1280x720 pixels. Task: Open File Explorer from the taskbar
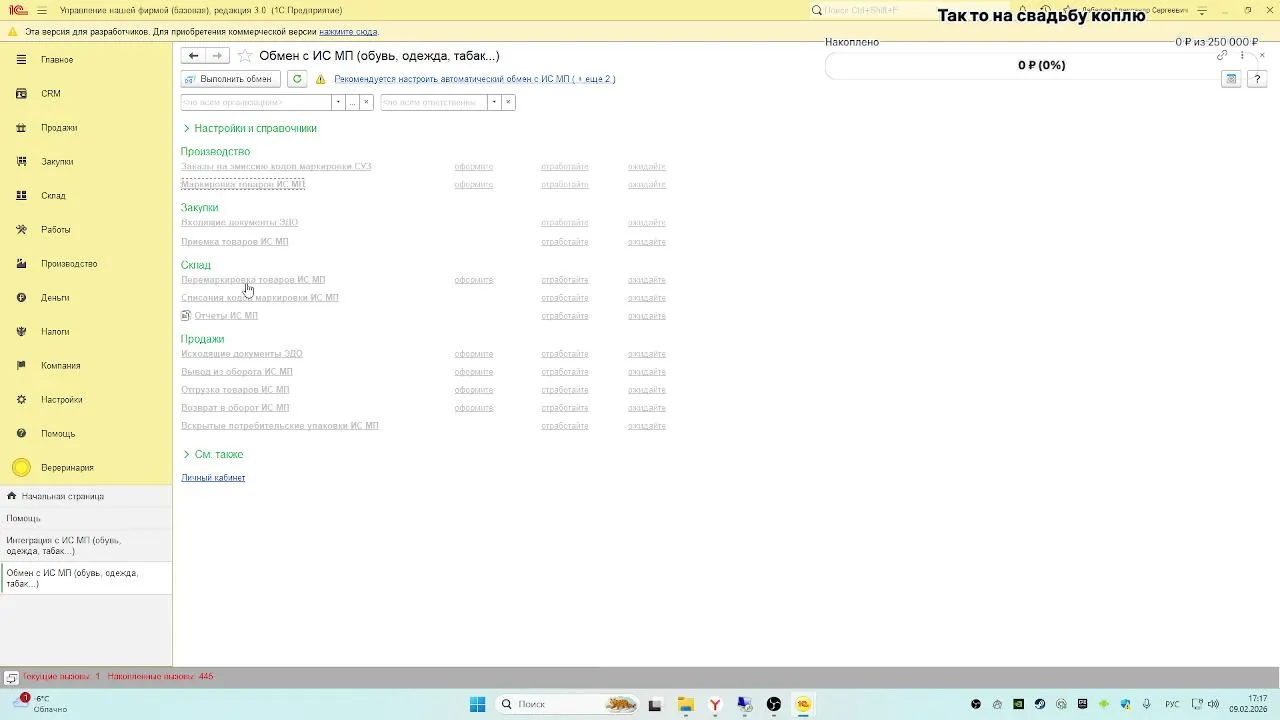click(686, 704)
